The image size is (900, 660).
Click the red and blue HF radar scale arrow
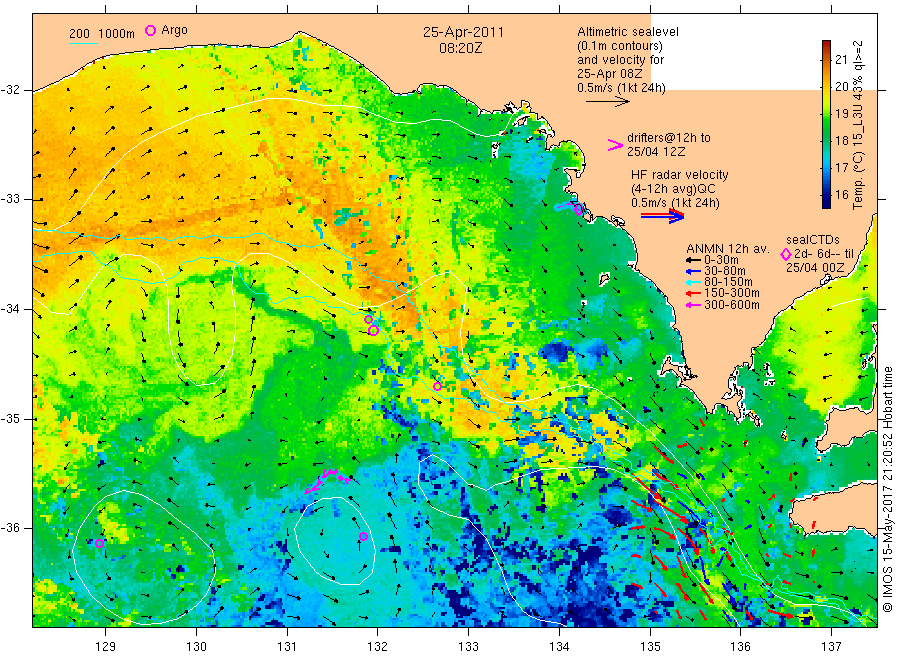pos(662,216)
